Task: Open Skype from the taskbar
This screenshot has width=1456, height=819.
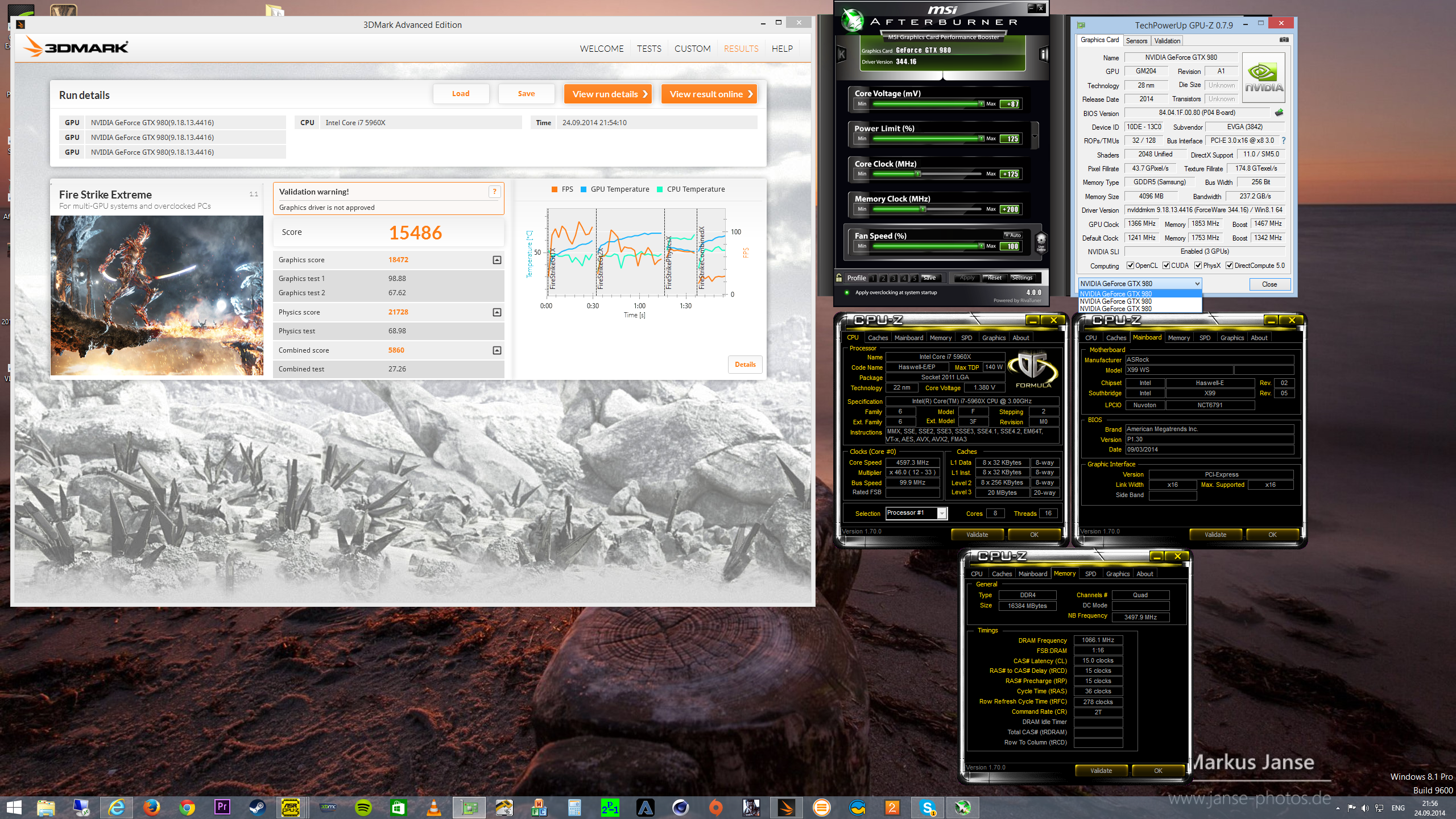Action: click(928, 807)
